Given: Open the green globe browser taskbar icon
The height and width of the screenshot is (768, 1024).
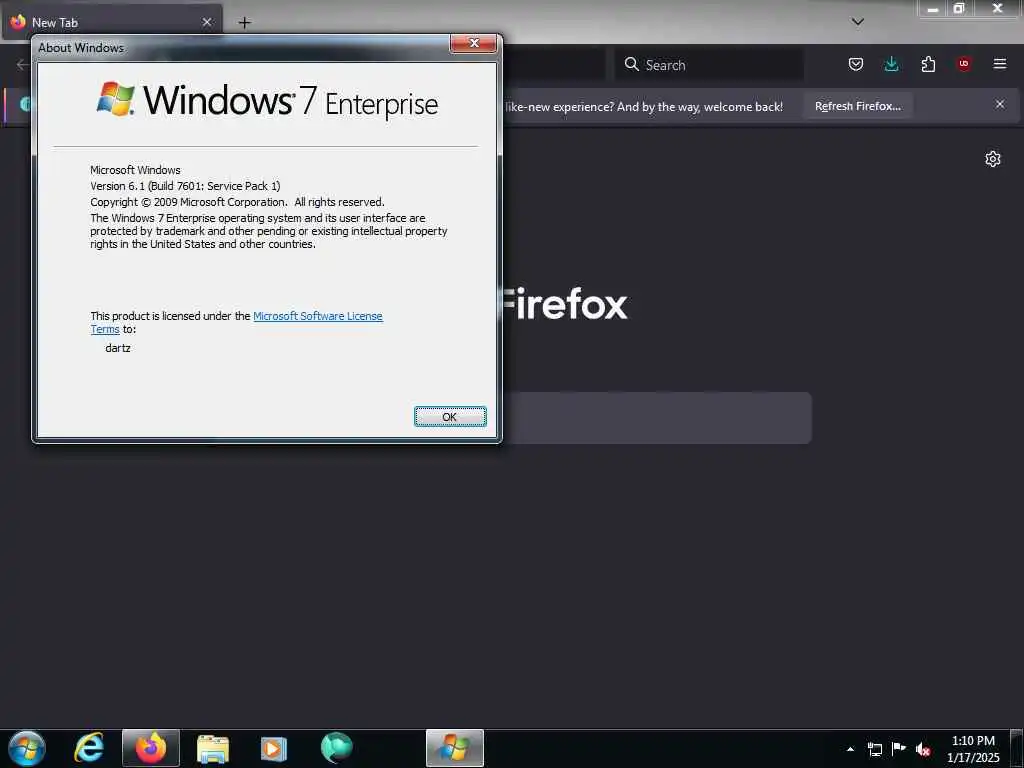Looking at the screenshot, I should (x=336, y=748).
